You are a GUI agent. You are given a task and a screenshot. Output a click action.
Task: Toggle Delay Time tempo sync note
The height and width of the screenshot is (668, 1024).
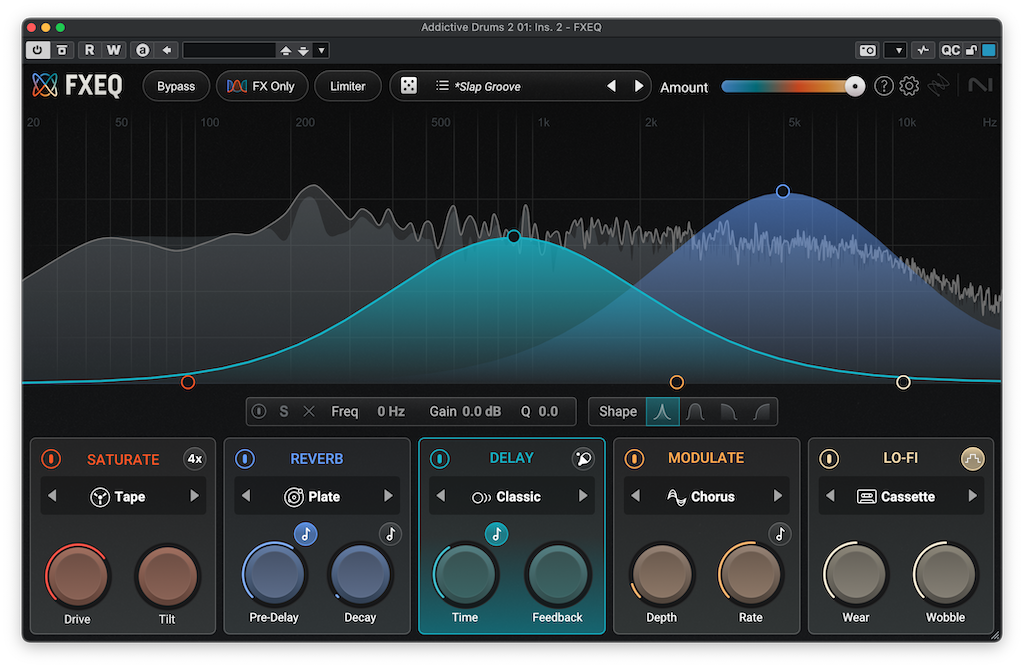[496, 534]
